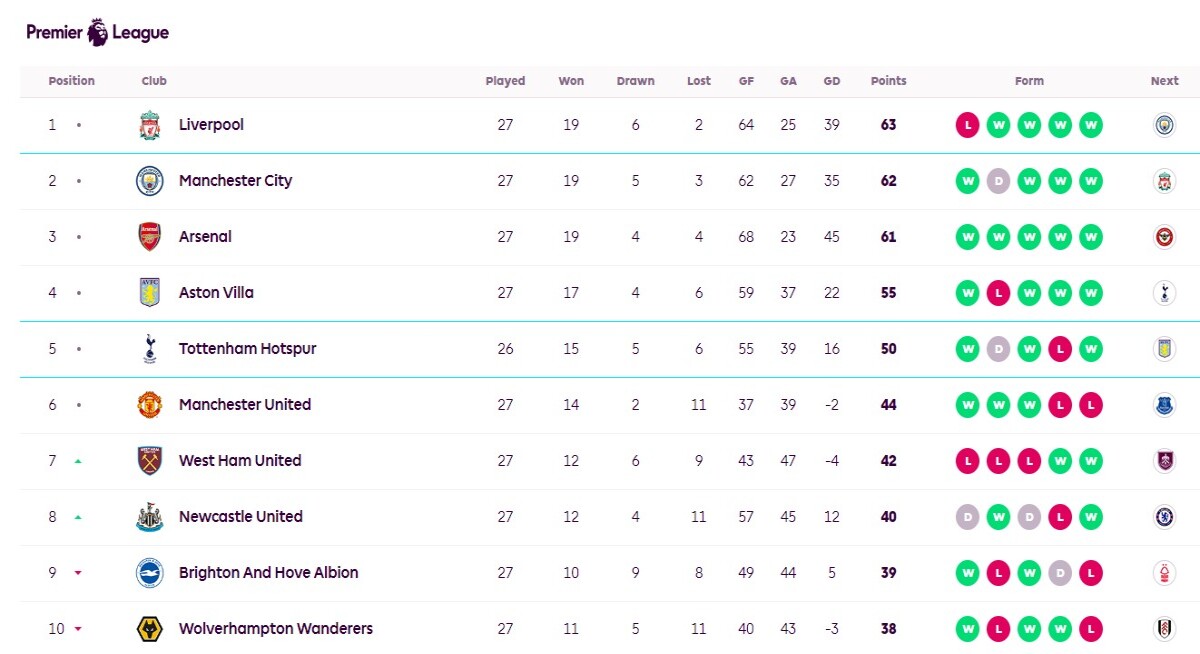Open Brighton And Hove Albion club page

point(268,573)
